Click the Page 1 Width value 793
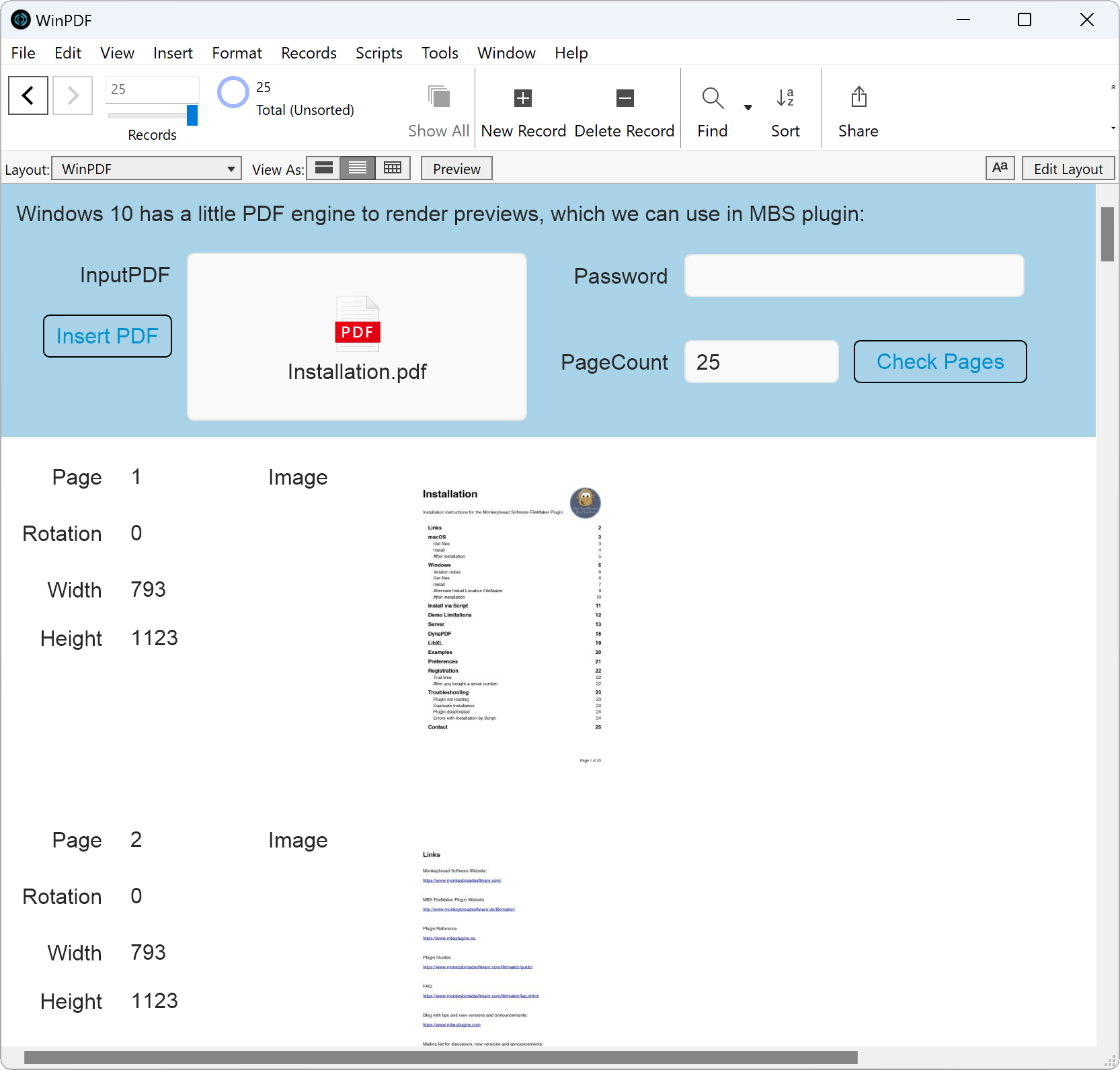 [149, 589]
